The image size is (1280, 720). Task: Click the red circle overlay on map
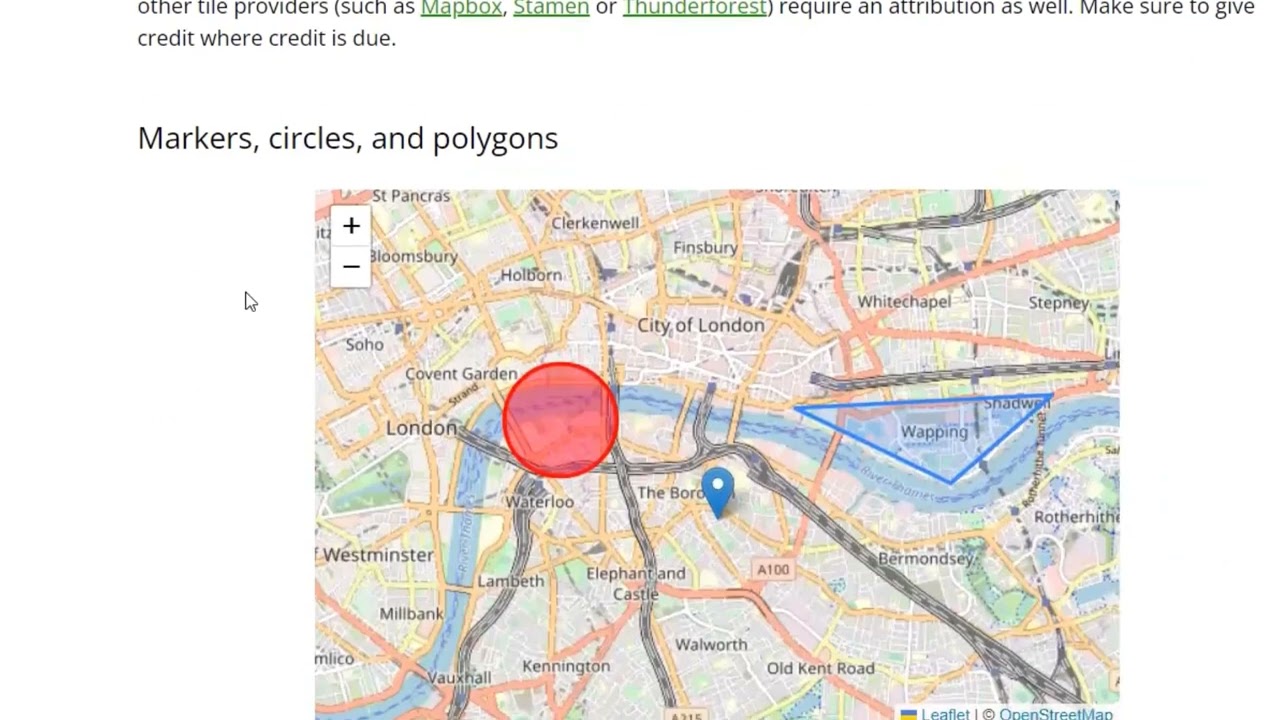[x=560, y=420]
